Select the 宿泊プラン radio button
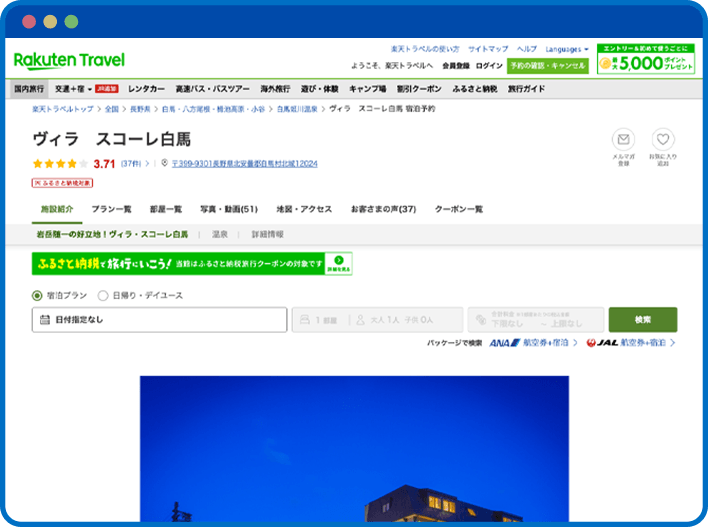This screenshot has width=708, height=527. tap(37, 296)
